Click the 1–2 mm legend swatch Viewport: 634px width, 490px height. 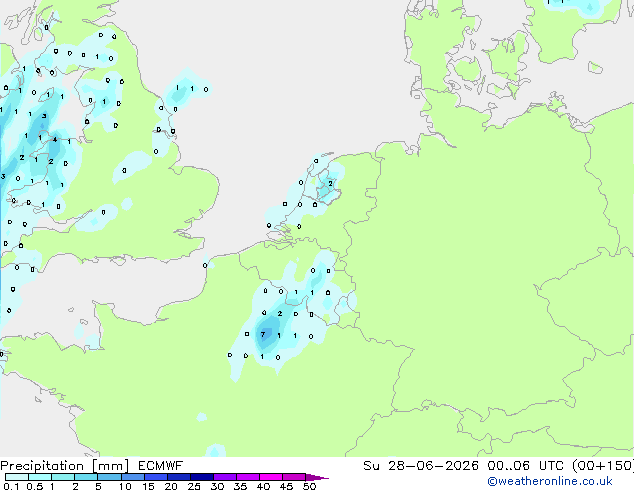[x=63, y=477]
